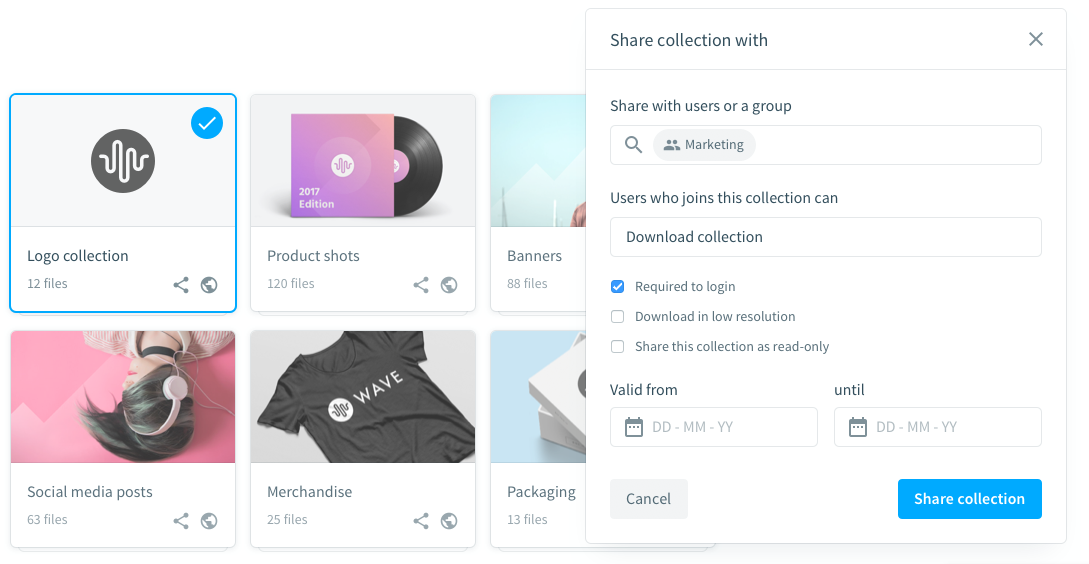Close the Share collection dialog
This screenshot has width=1089, height=564.
pos(1036,40)
